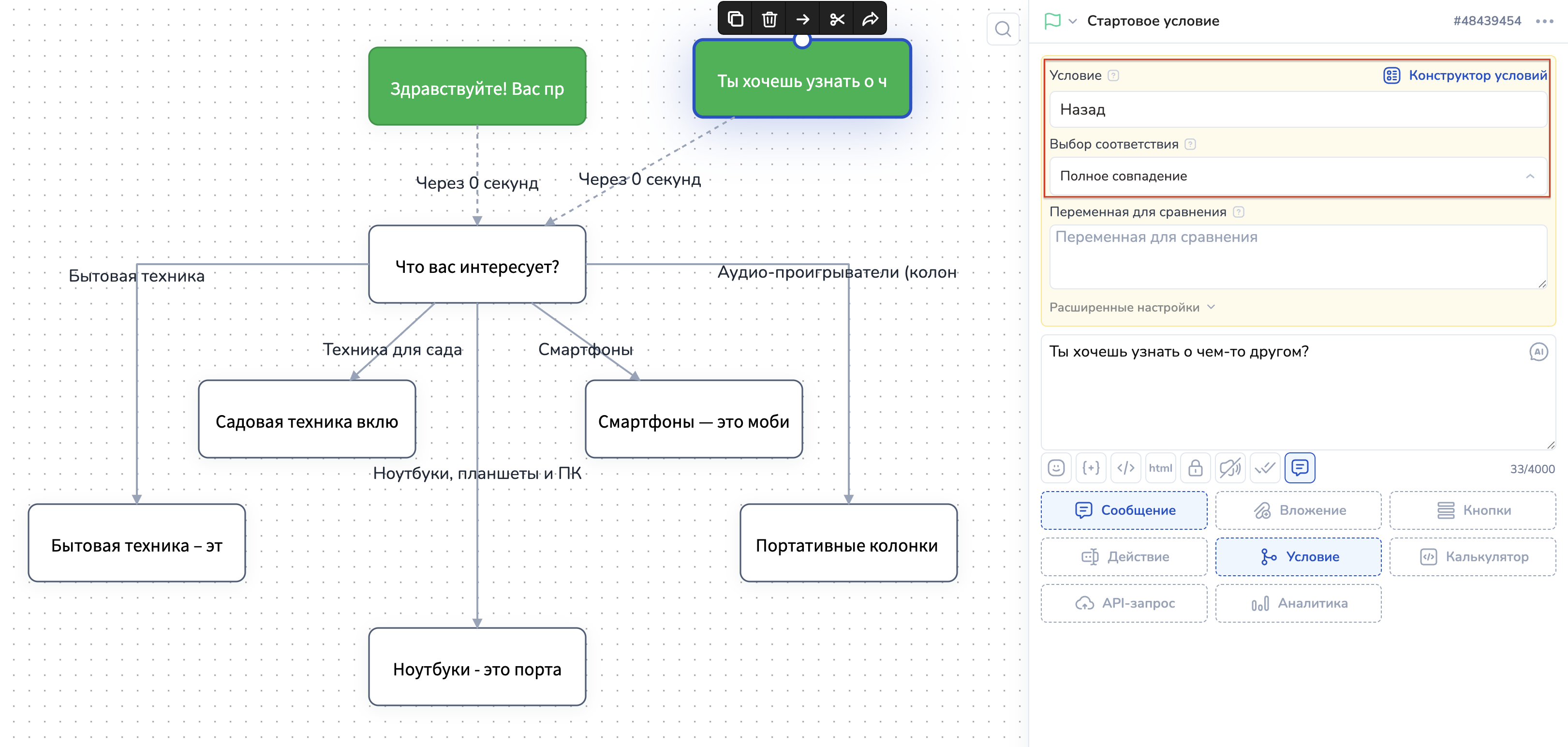Click the 'Переменная для сравнения' text field

click(1297, 256)
